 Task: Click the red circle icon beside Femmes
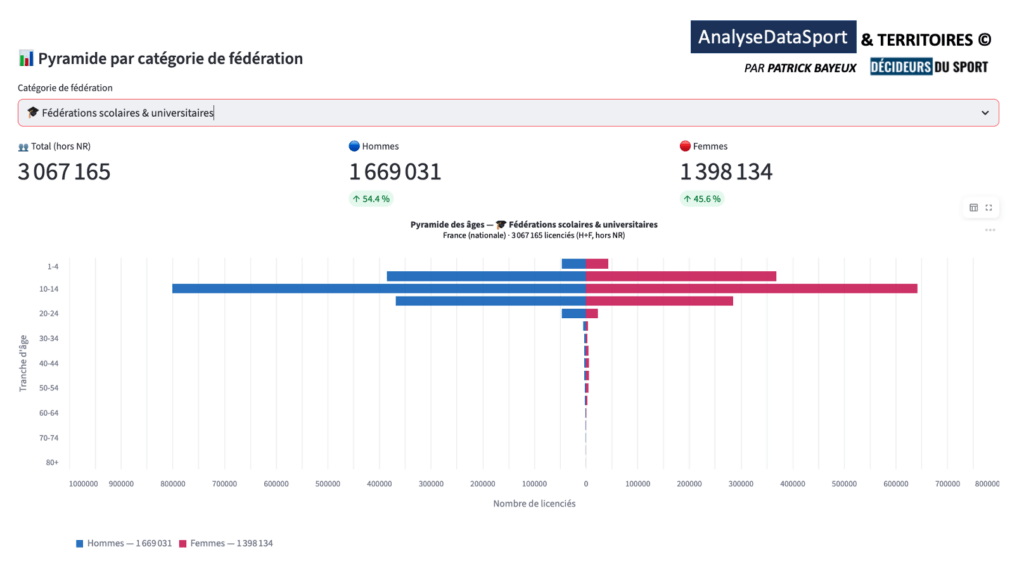click(x=685, y=147)
